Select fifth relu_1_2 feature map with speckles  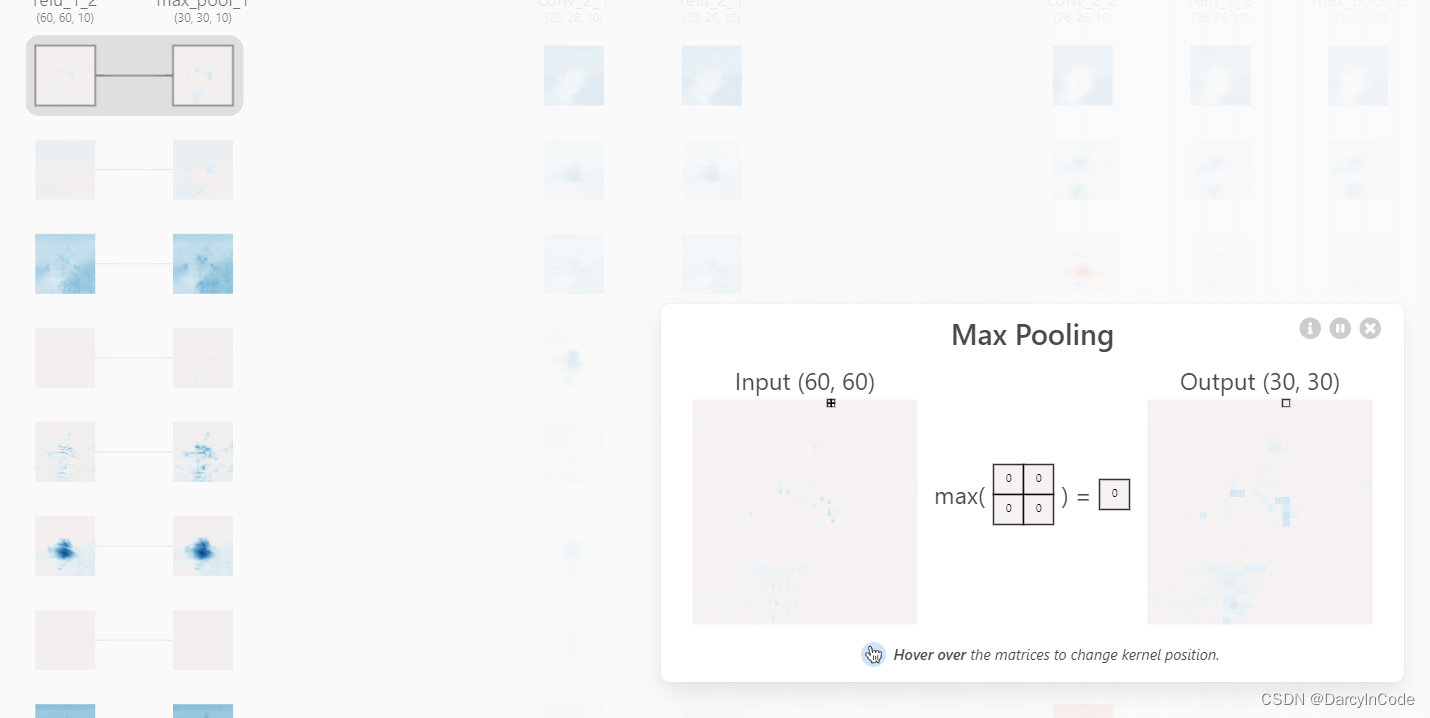coord(65,451)
